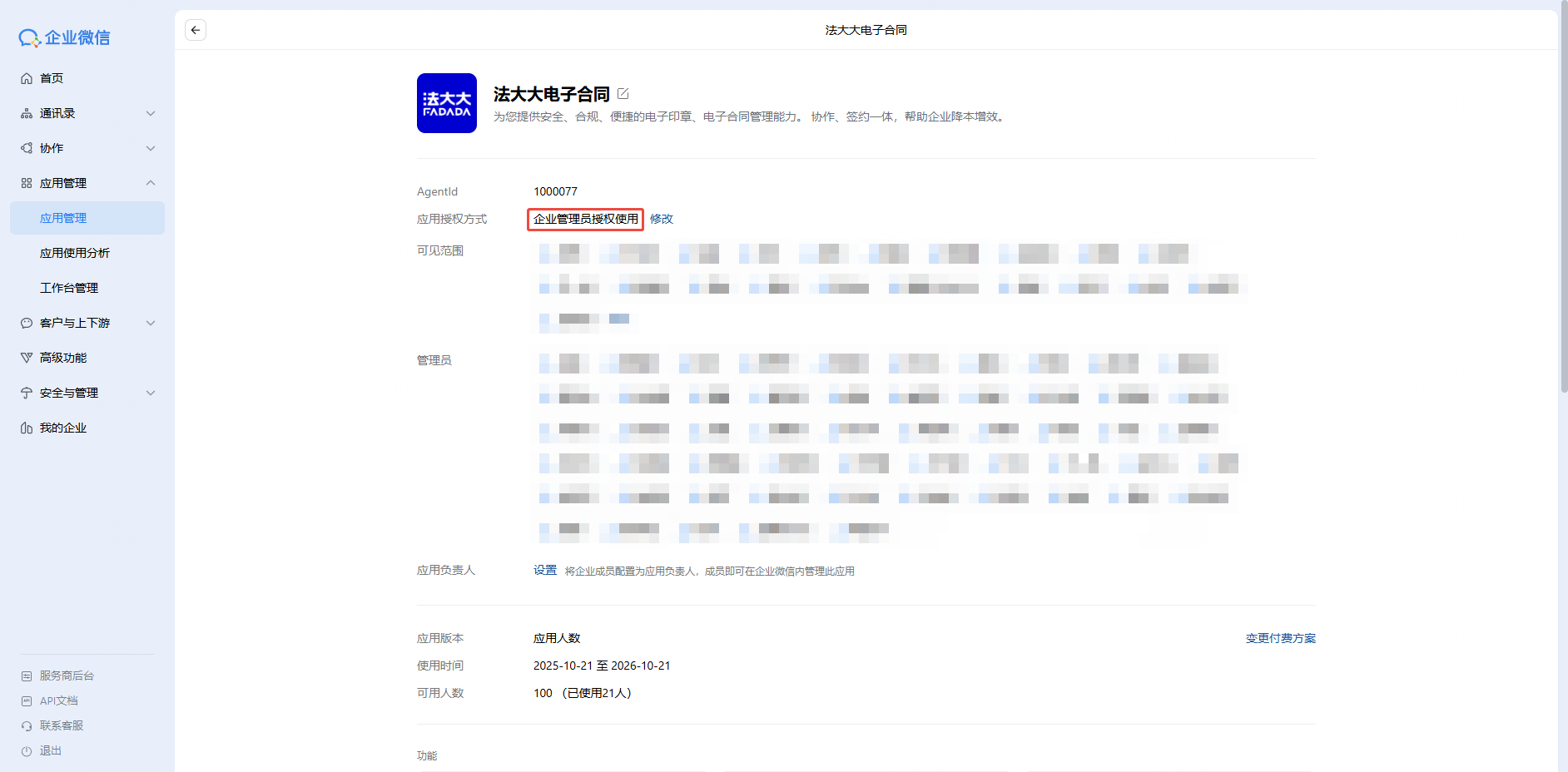Click the 应用授权方式 label
Image resolution: width=1568 pixels, height=772 pixels.
(x=452, y=219)
